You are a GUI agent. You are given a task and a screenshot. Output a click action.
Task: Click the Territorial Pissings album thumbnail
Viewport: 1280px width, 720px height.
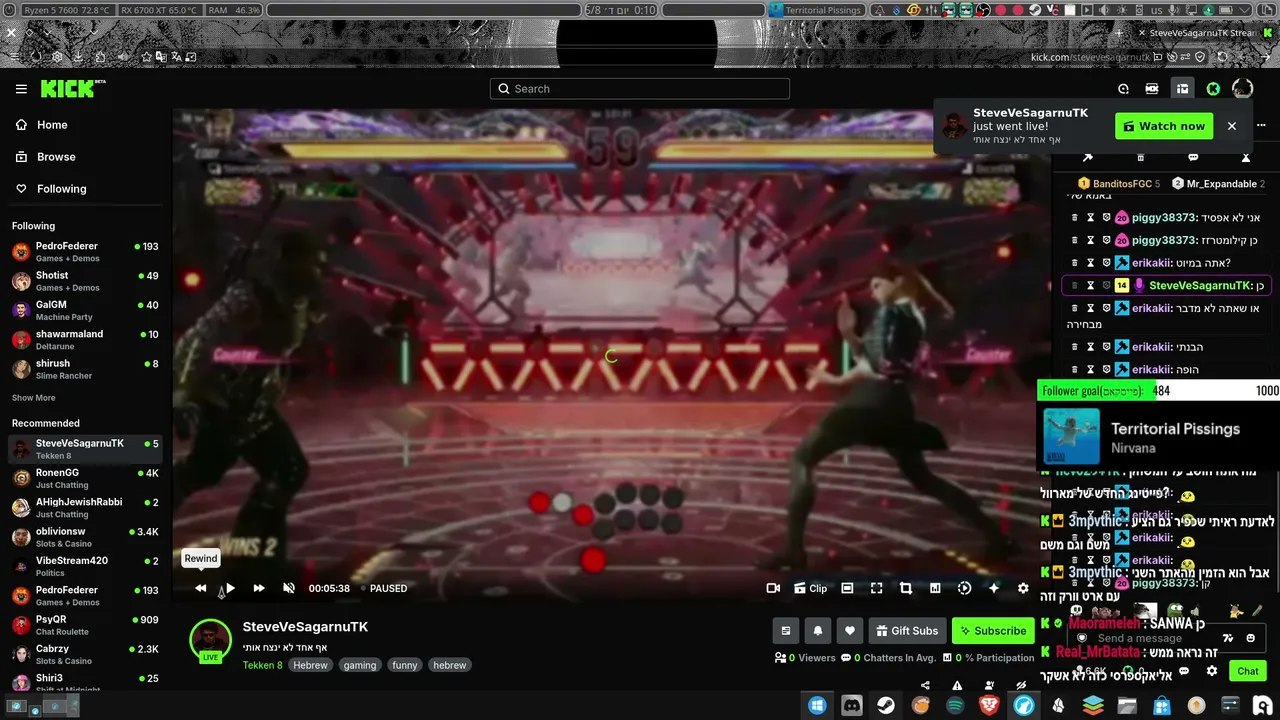click(1071, 436)
